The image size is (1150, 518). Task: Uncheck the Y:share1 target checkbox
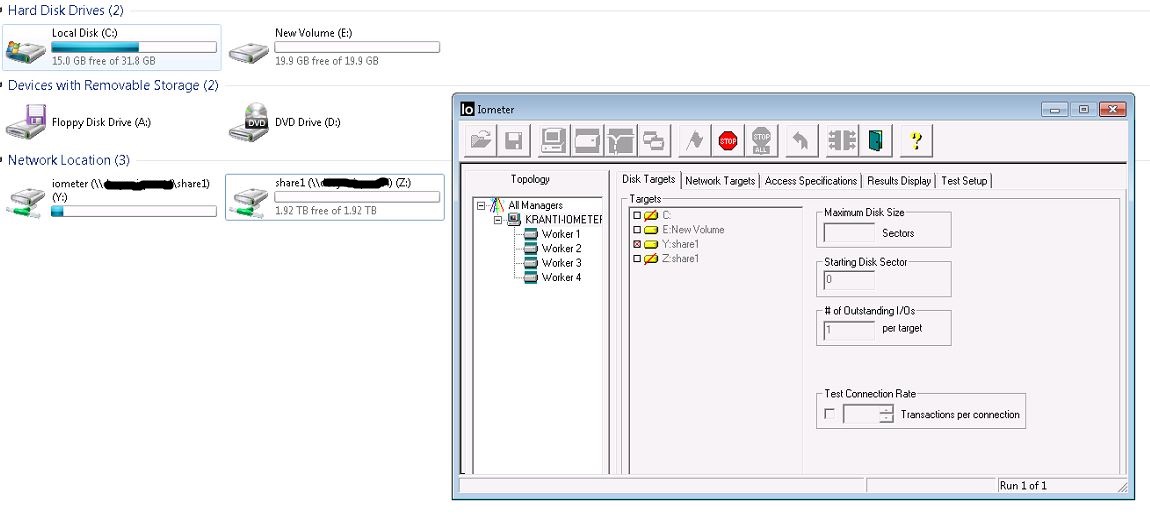(x=637, y=244)
